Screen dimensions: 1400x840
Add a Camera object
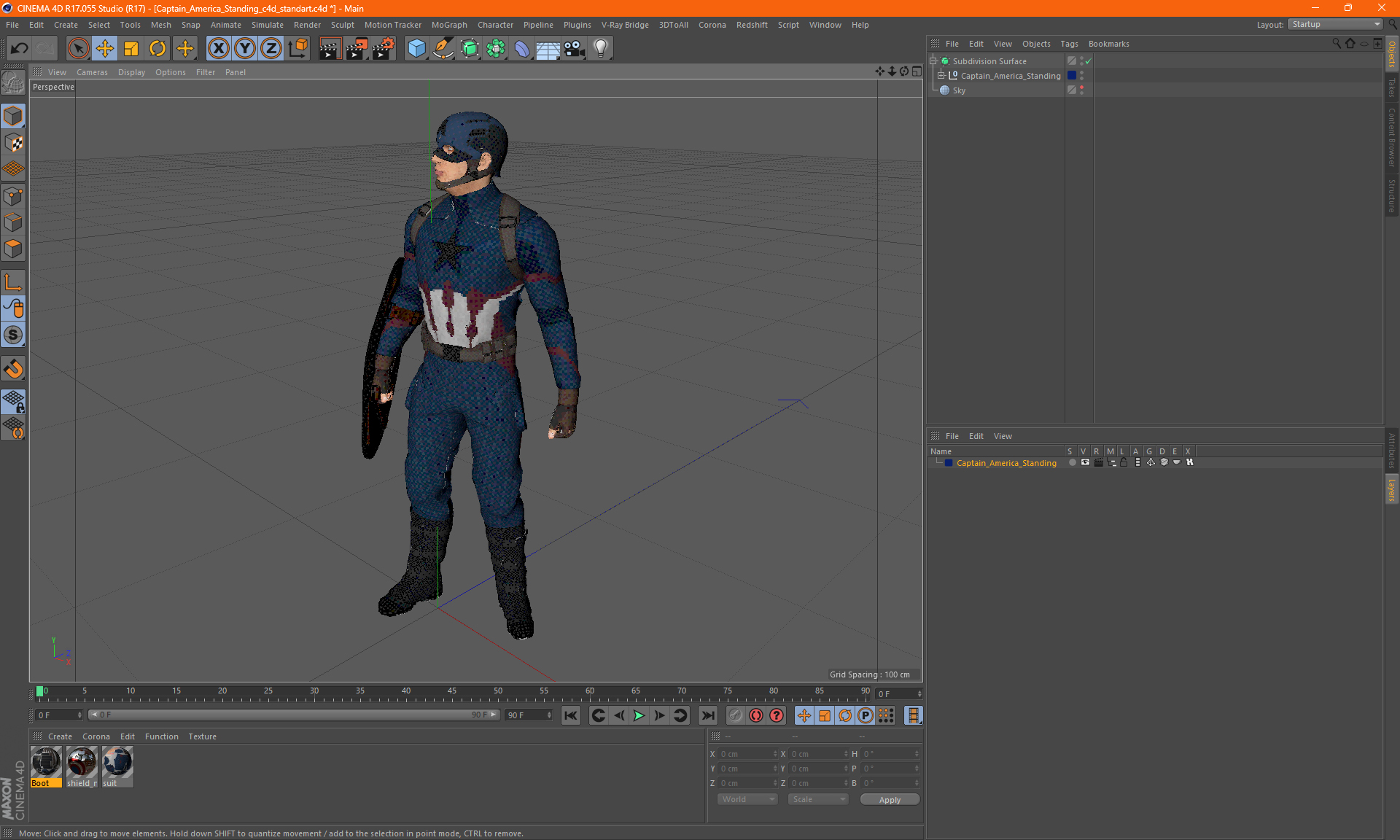pos(575,49)
